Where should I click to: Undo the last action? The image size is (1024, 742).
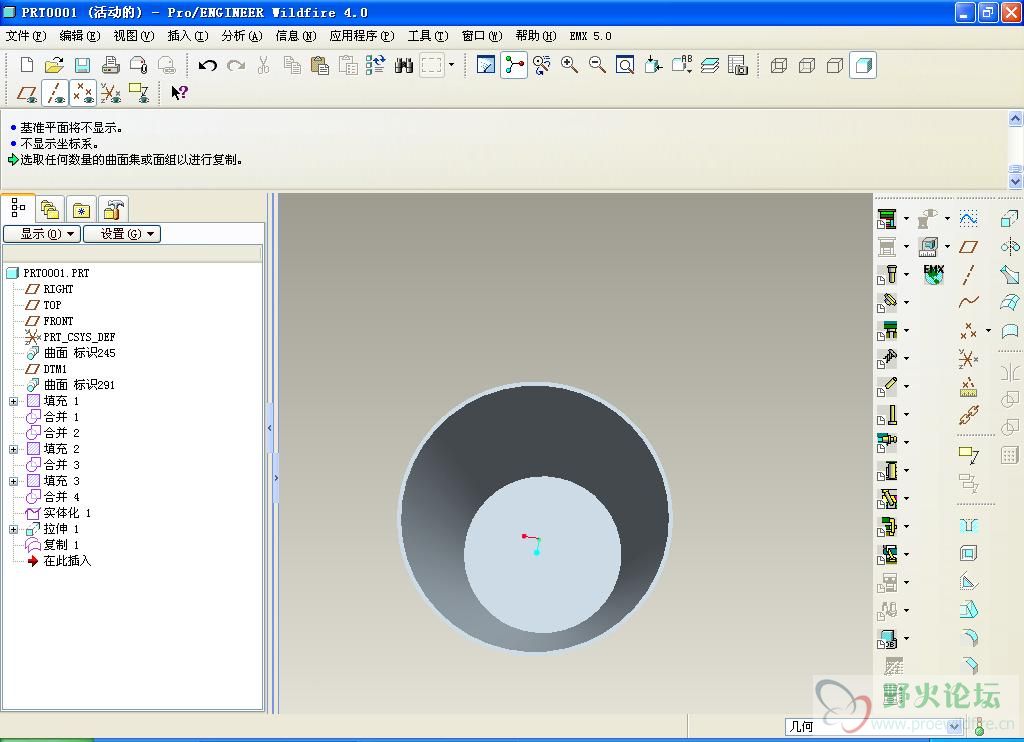(208, 65)
